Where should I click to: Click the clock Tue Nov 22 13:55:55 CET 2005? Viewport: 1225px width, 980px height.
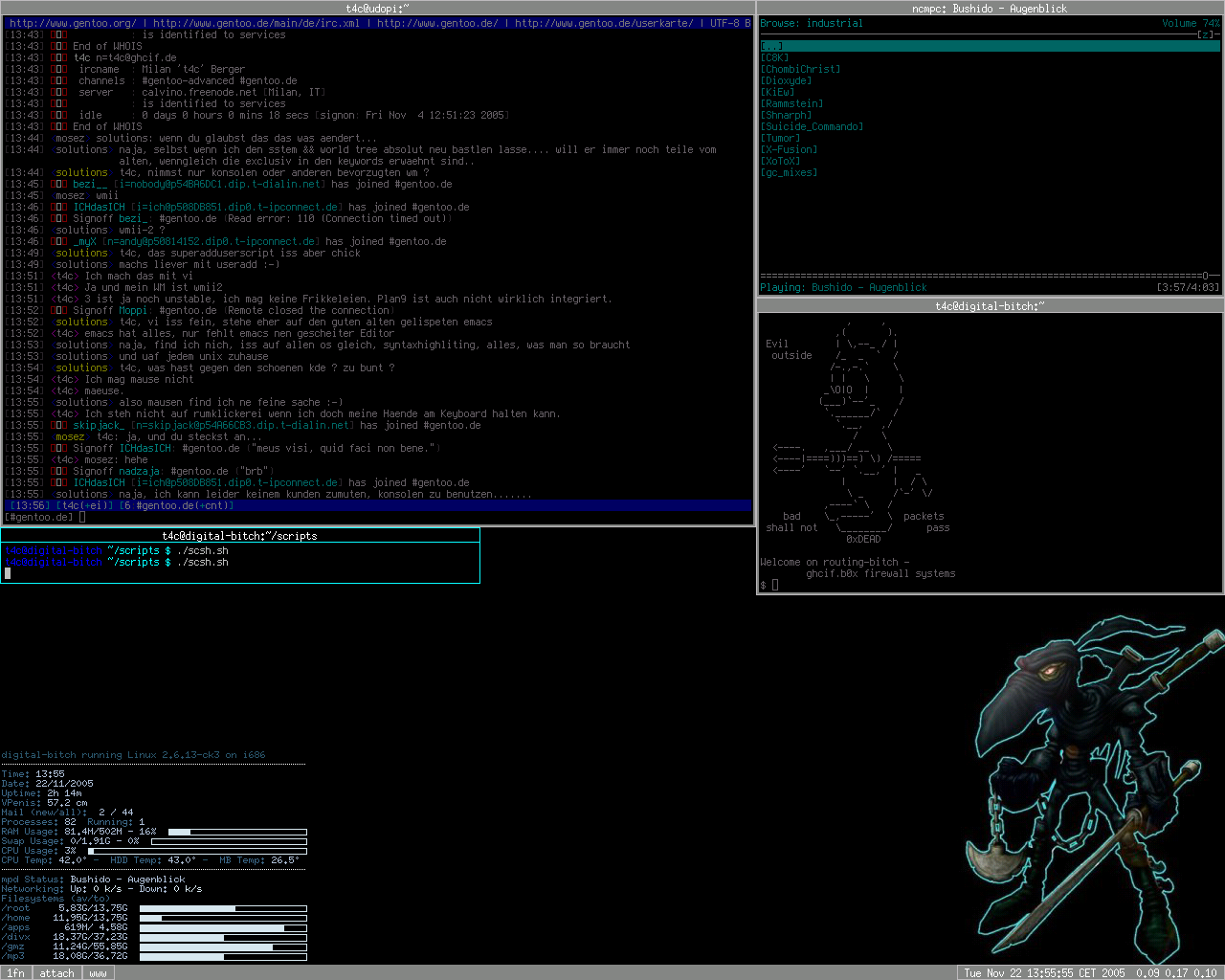(x=1044, y=972)
